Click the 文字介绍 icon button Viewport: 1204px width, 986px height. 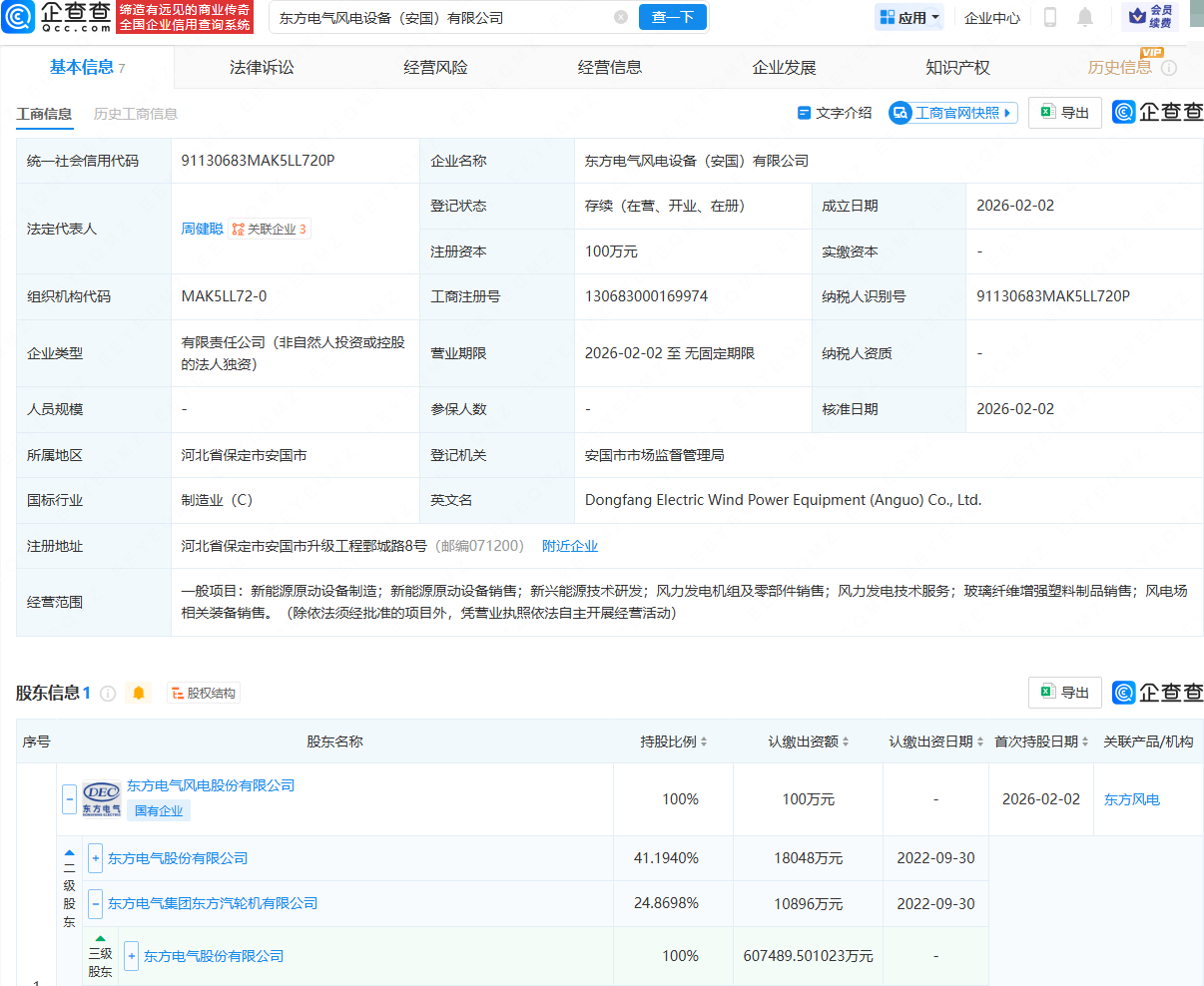pos(805,113)
